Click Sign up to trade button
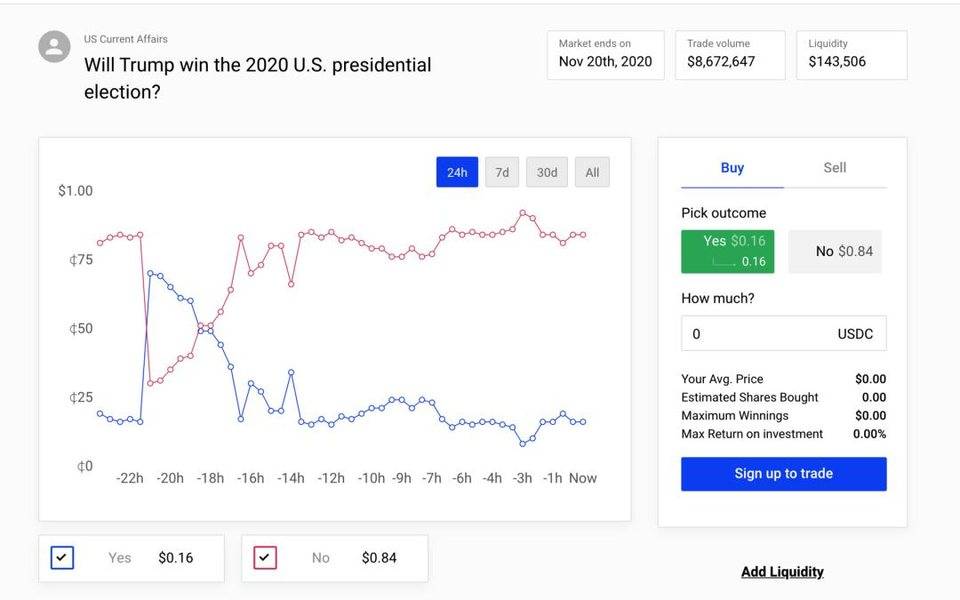This screenshot has width=960, height=600. coord(784,474)
